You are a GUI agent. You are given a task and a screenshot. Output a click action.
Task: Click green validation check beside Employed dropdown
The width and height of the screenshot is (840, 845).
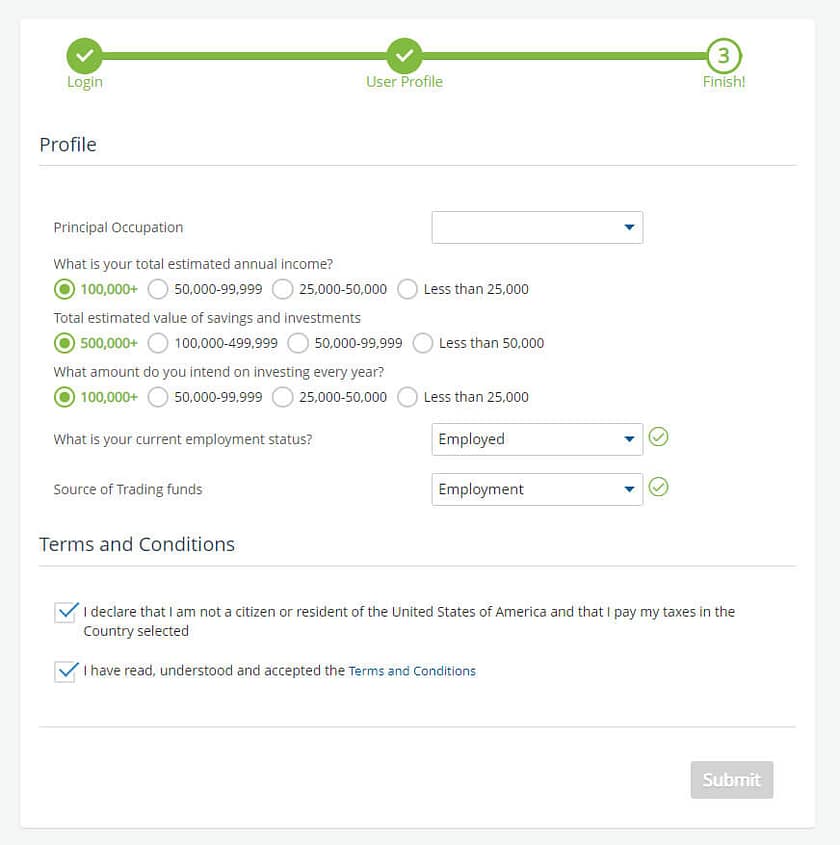tap(658, 437)
